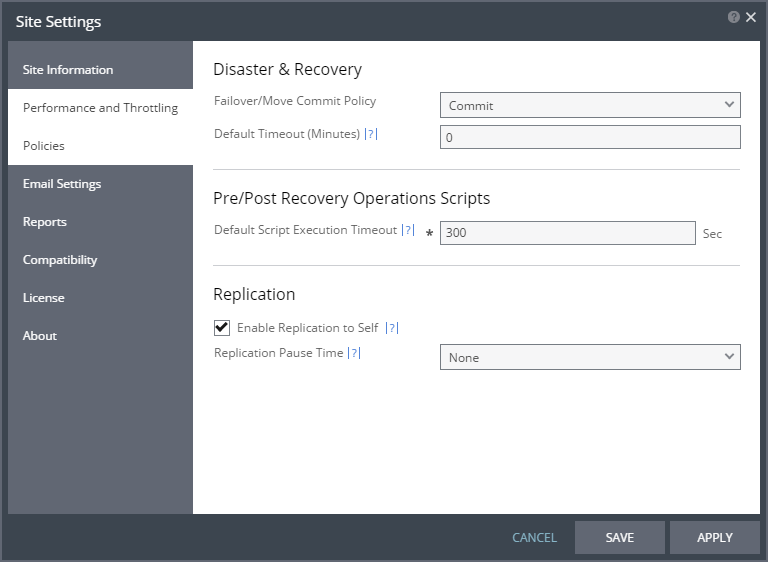Focus the Default Timeout (Minutes) input field
The width and height of the screenshot is (768, 562).
[x=590, y=137]
